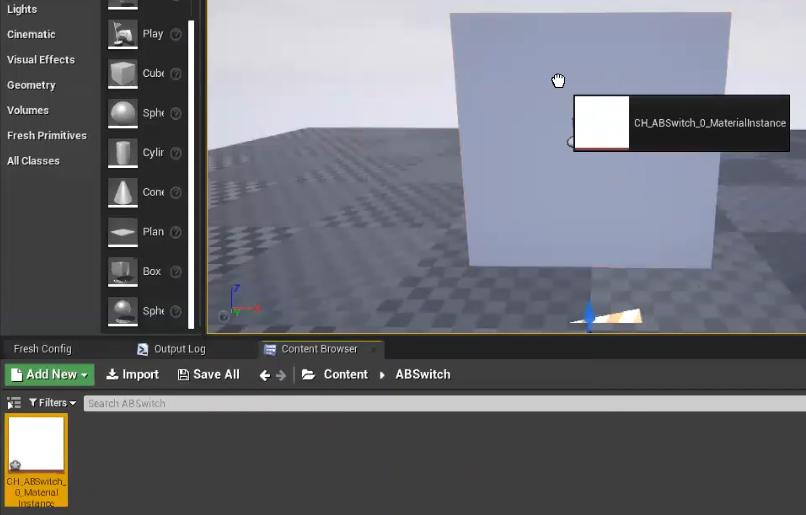Switch to the Fresh Config tab
The height and width of the screenshot is (515, 806).
click(43, 349)
